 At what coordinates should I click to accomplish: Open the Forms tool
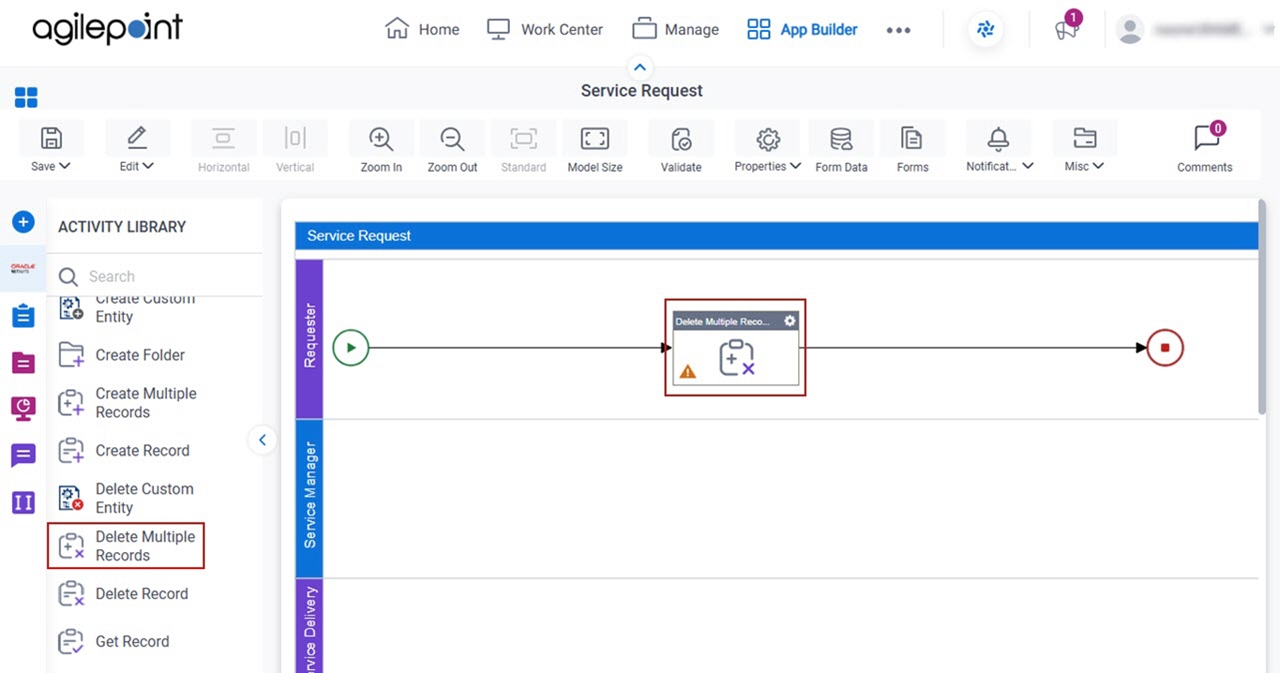pos(912,148)
